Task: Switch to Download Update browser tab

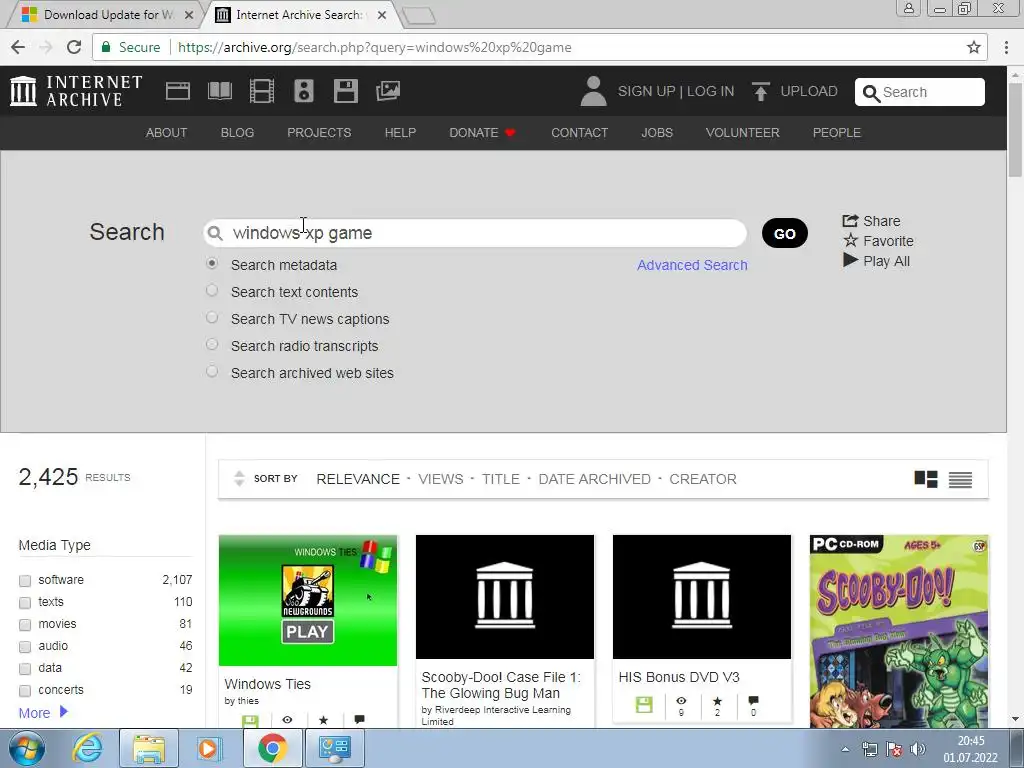Action: click(x=106, y=15)
